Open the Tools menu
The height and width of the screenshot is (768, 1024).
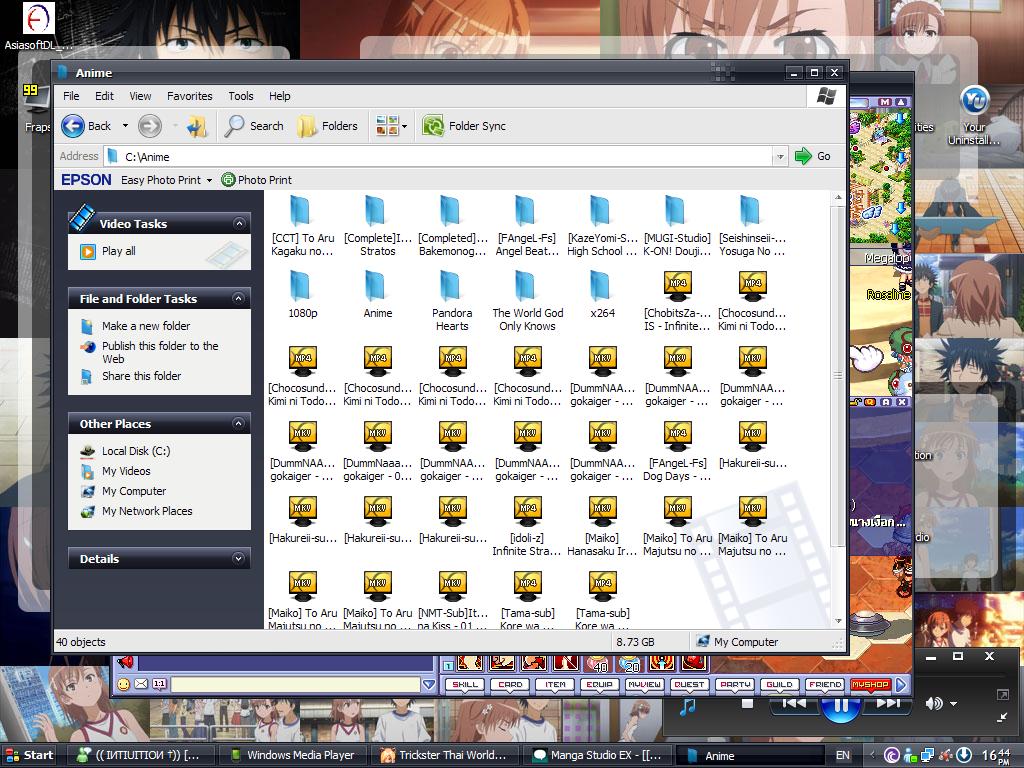[x=240, y=96]
